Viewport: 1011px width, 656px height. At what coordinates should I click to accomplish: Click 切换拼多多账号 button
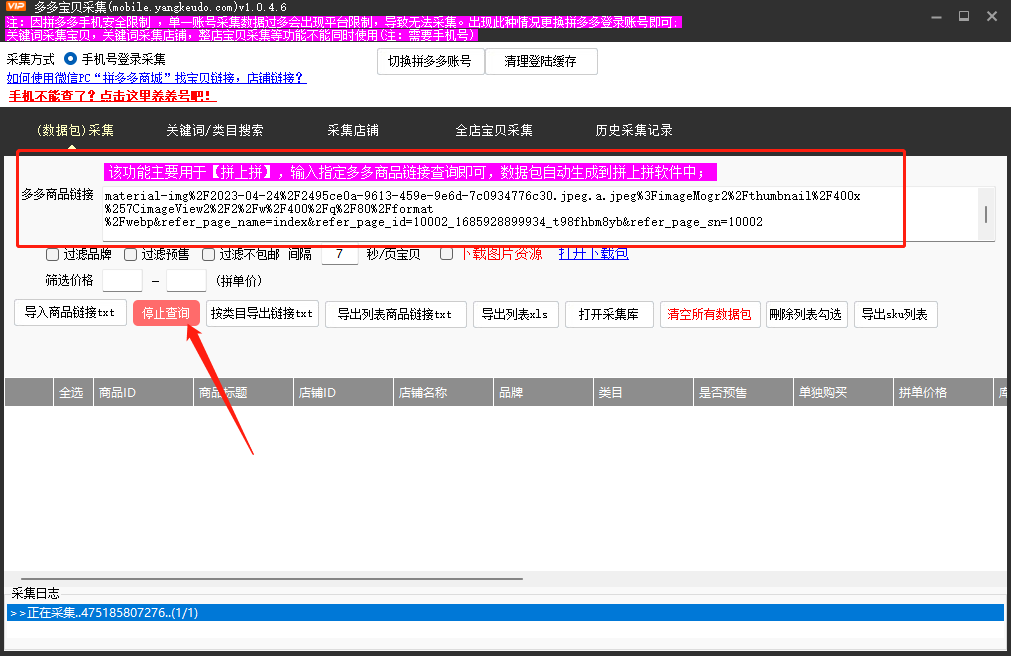tap(430, 61)
